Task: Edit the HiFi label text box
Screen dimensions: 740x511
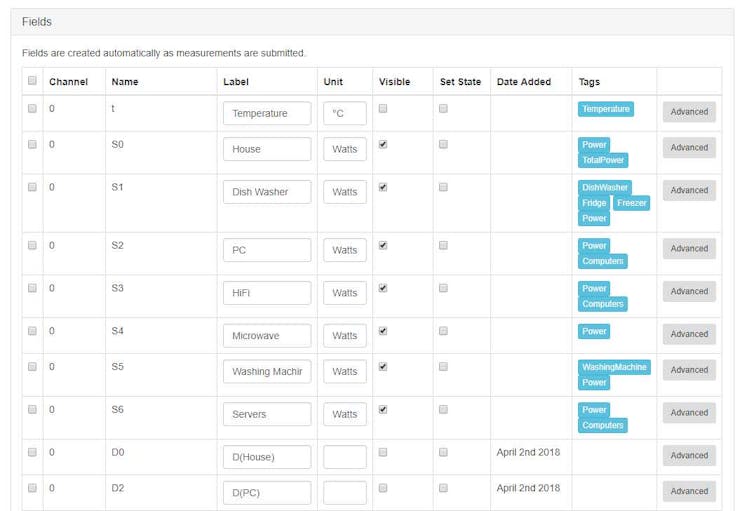Action: [x=267, y=293]
